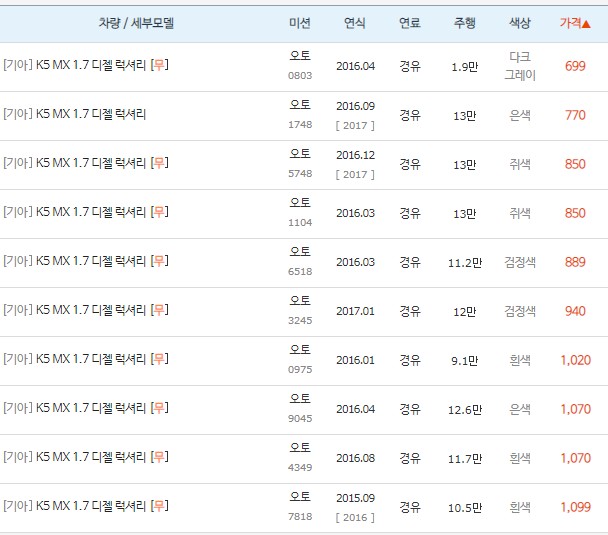Click mileage 9.1만
608x535 pixels.
click(465, 361)
